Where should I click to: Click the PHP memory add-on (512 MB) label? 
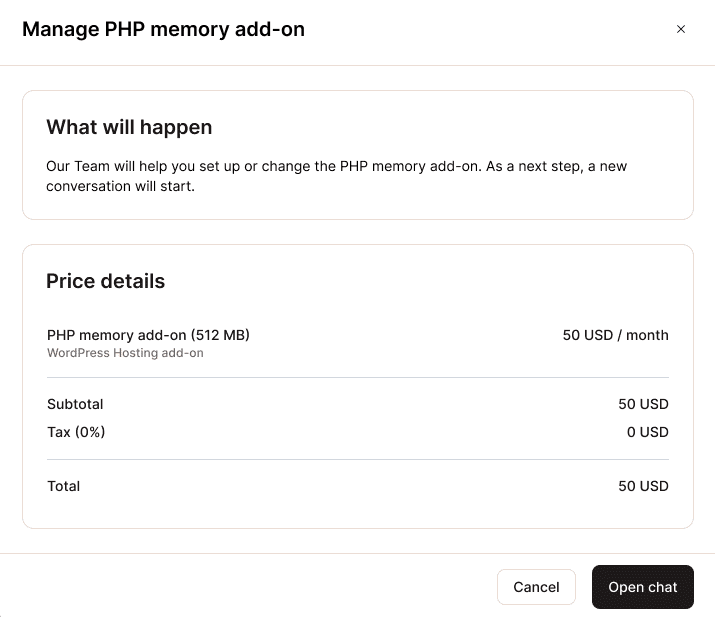148,335
